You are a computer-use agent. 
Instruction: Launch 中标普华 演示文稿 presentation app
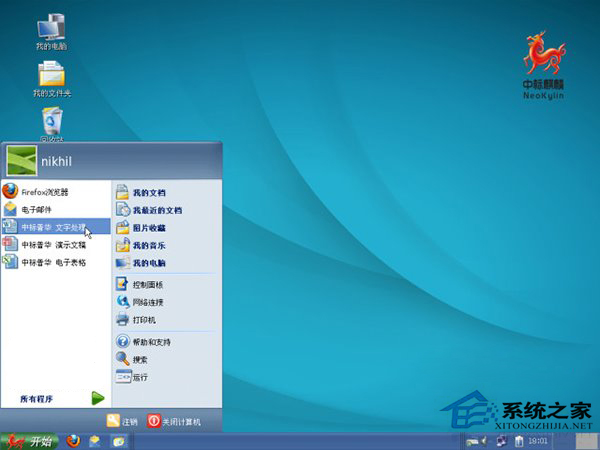pyautogui.click(x=56, y=245)
